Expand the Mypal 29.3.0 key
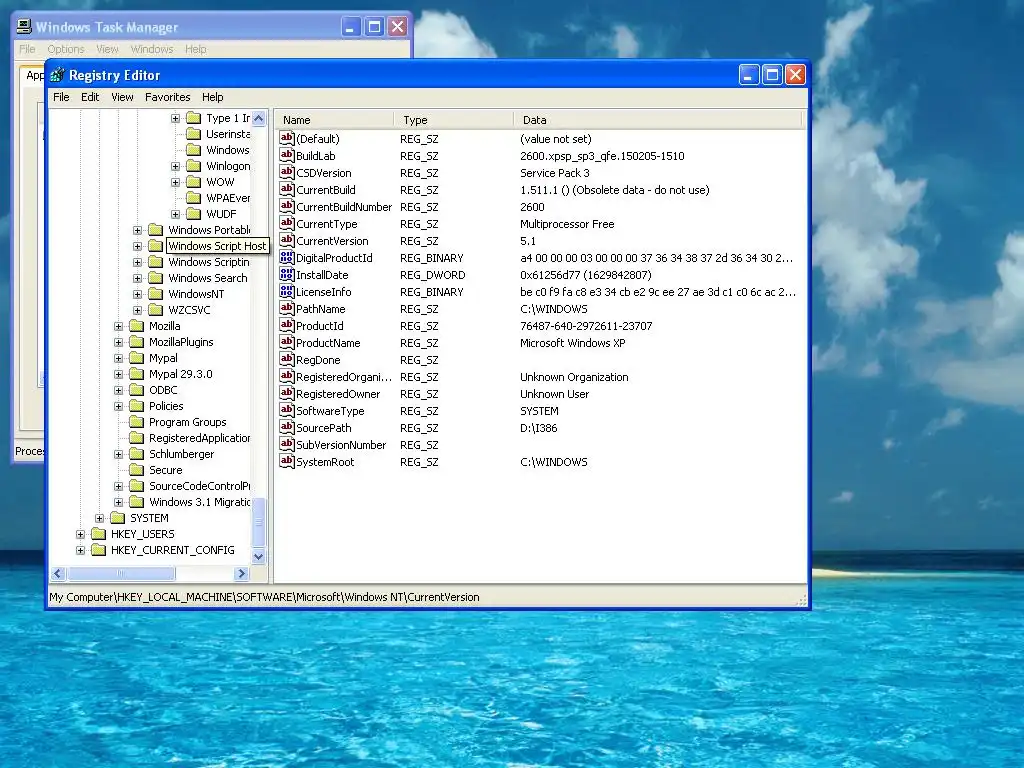Screen dimensions: 1024x768 coord(118,374)
